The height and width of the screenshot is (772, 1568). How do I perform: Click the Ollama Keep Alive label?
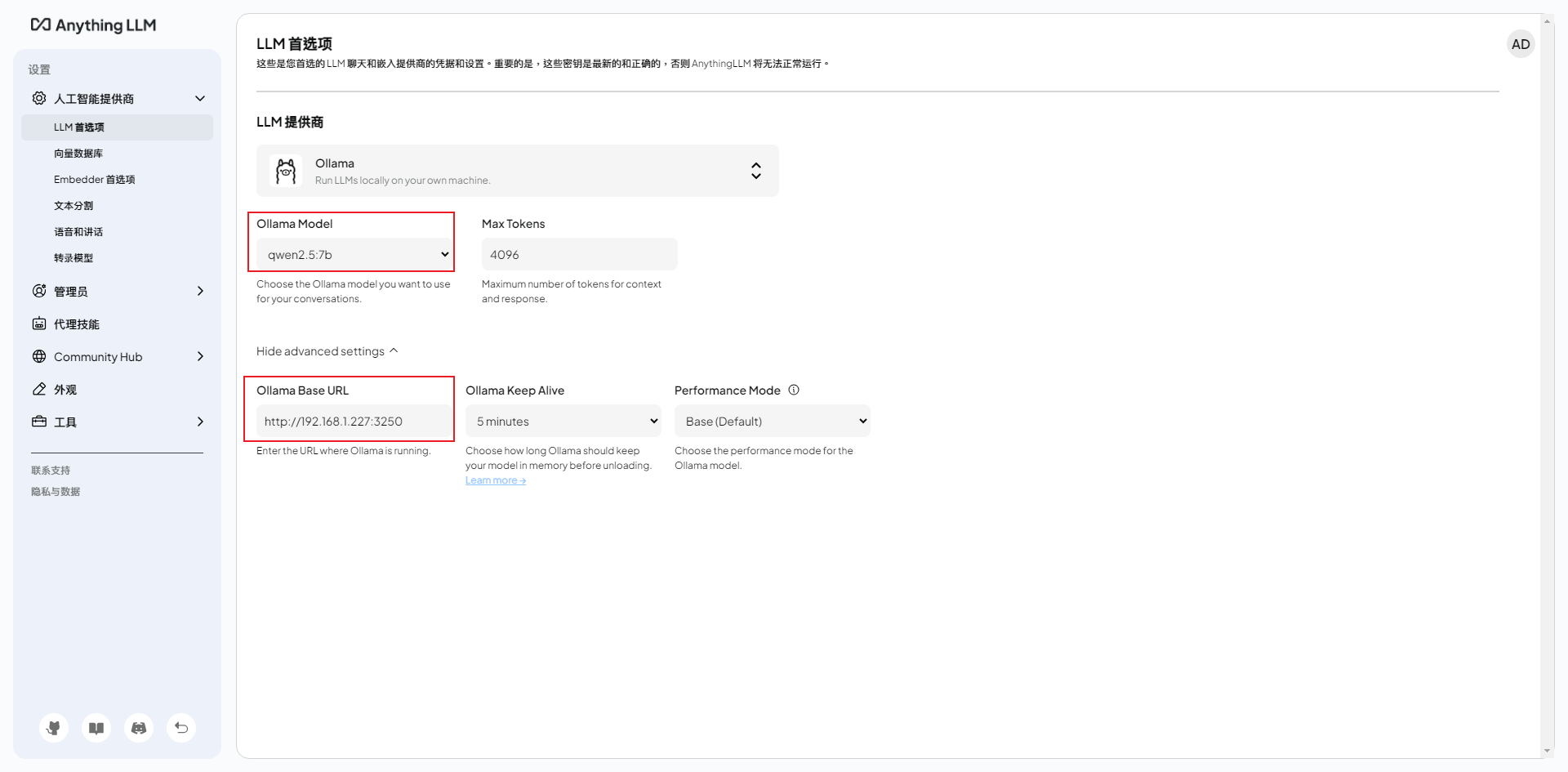coord(514,390)
